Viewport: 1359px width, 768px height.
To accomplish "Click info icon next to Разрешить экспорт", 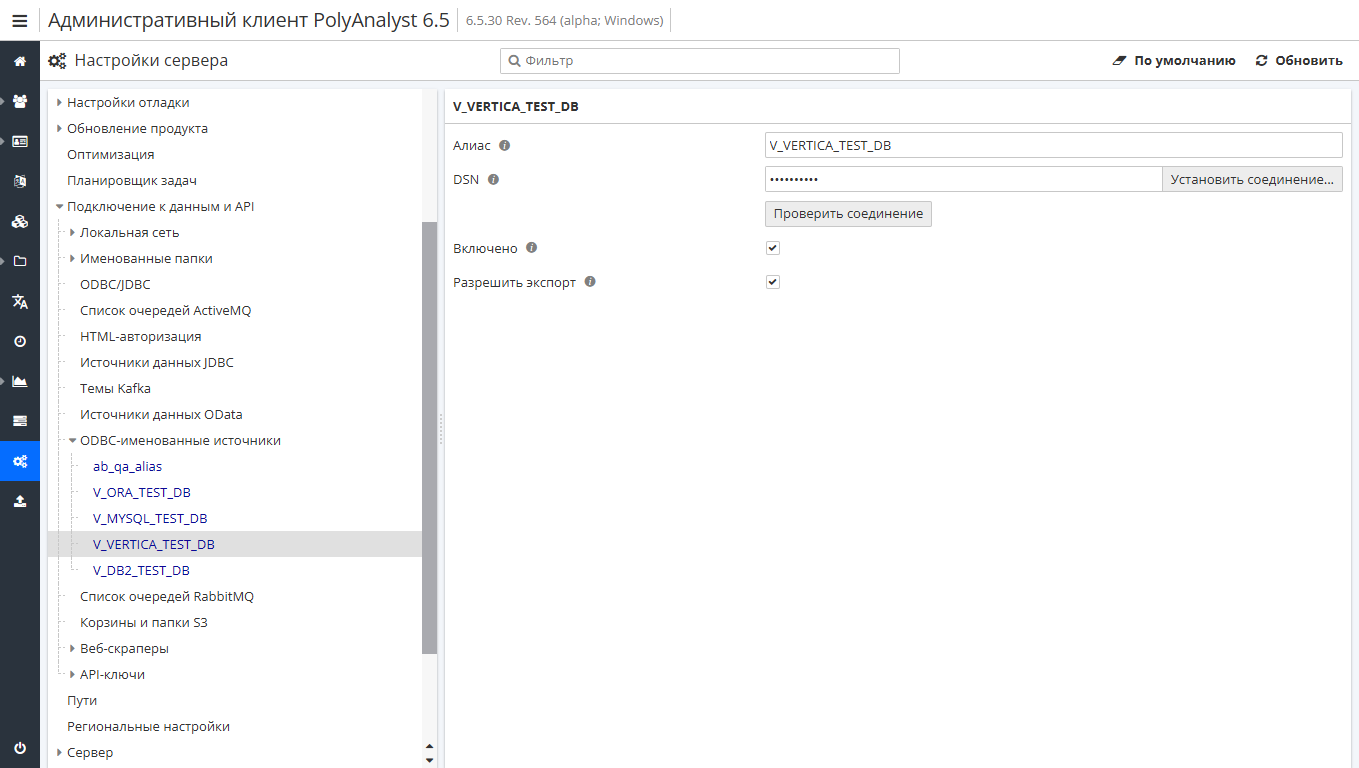I will (x=590, y=281).
